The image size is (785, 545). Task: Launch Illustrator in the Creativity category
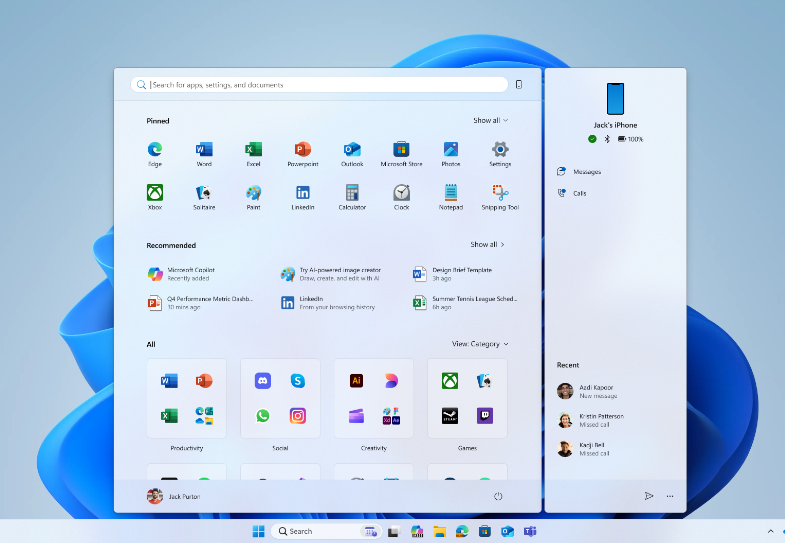(x=356, y=381)
